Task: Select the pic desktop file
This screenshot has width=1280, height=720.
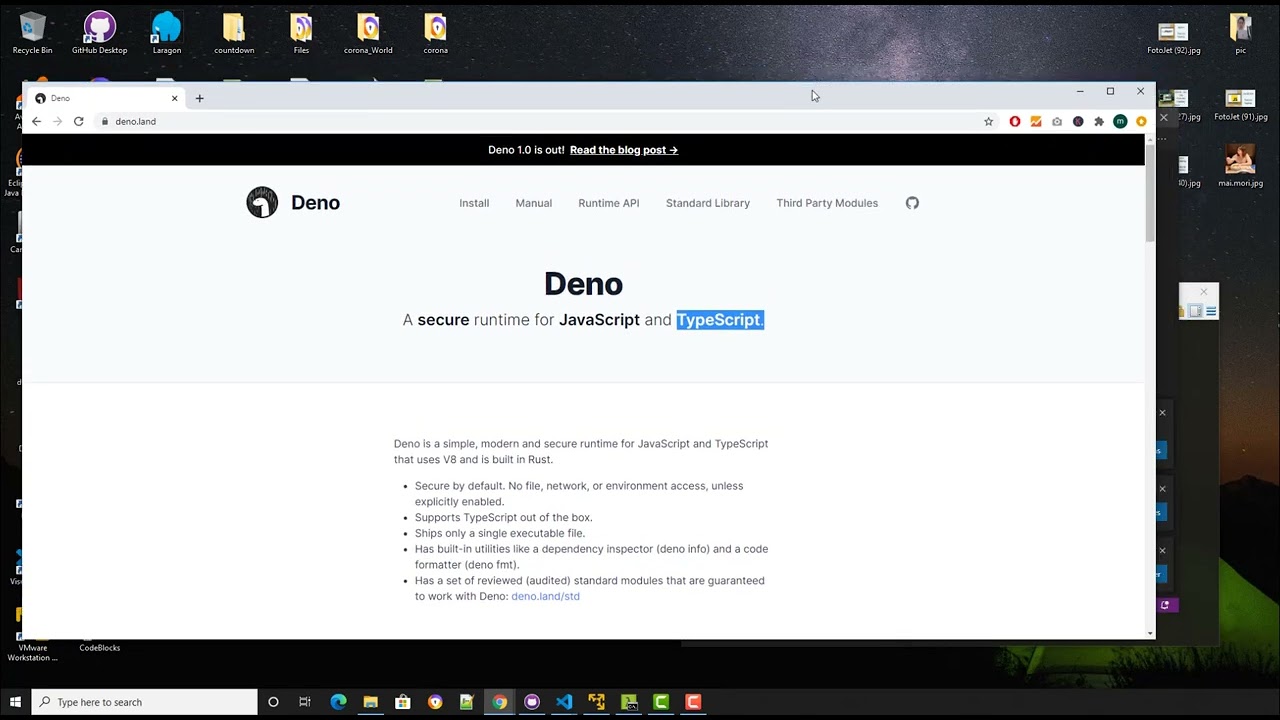Action: (1240, 34)
